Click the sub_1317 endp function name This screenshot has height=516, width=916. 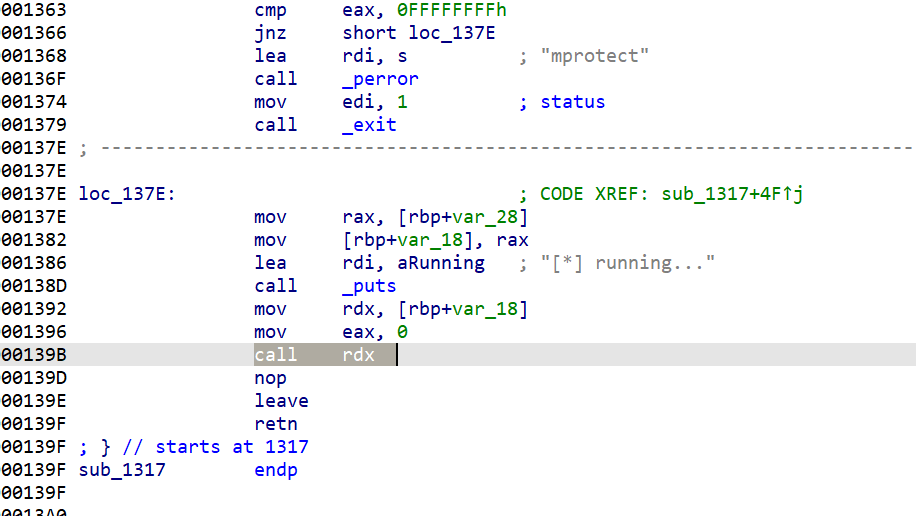[x=122, y=470]
